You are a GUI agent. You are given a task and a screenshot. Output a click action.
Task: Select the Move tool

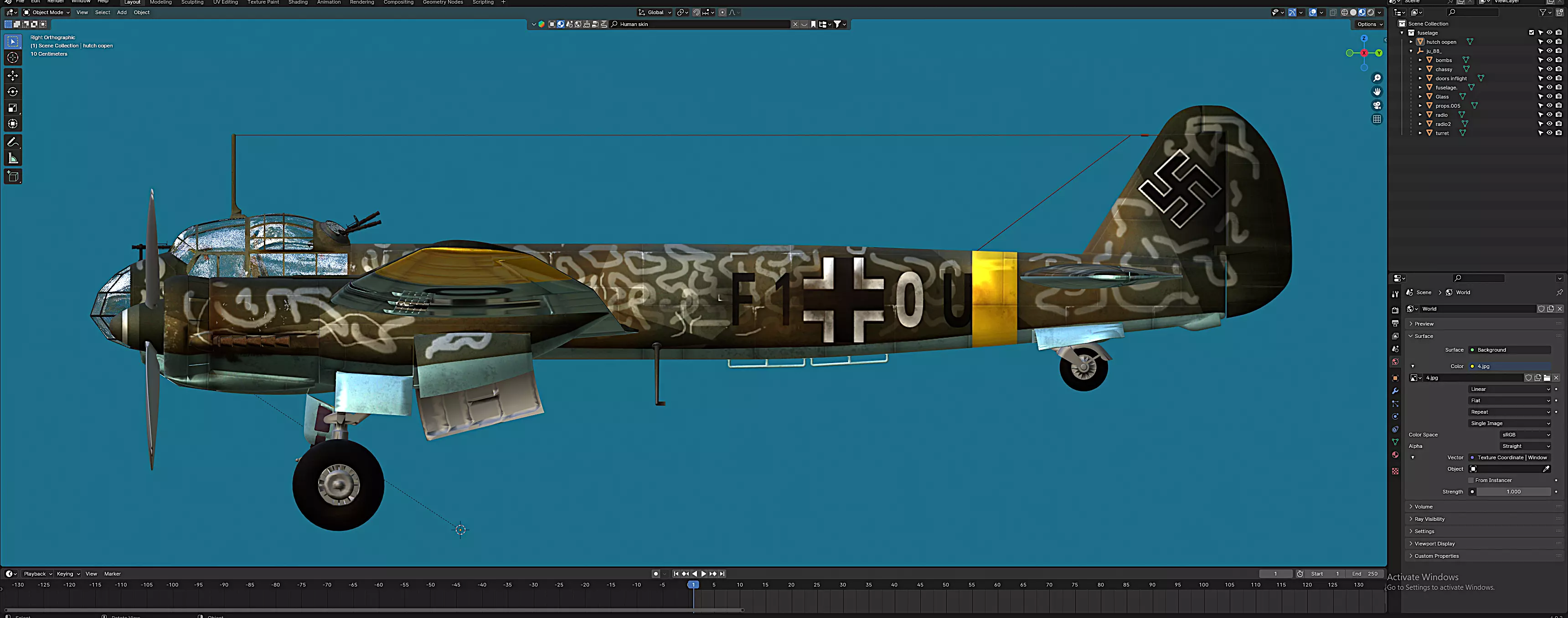(x=13, y=76)
